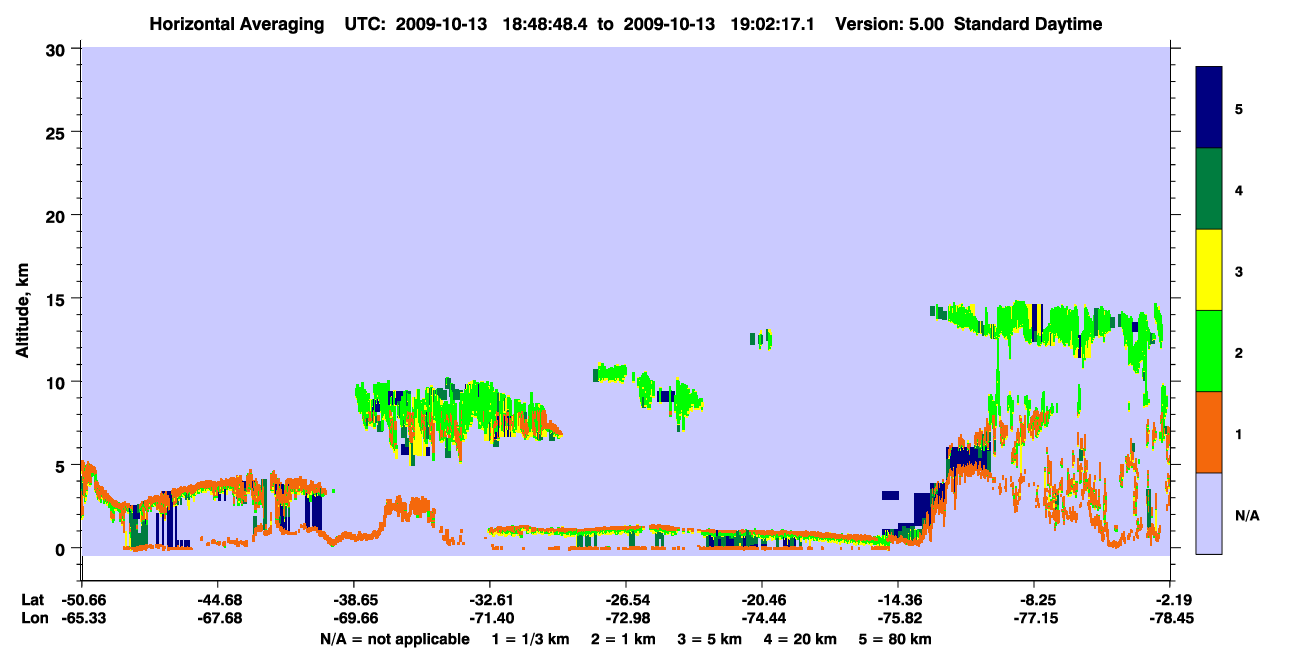
Task: Click longitude value -69.66
Action: click(x=353, y=619)
